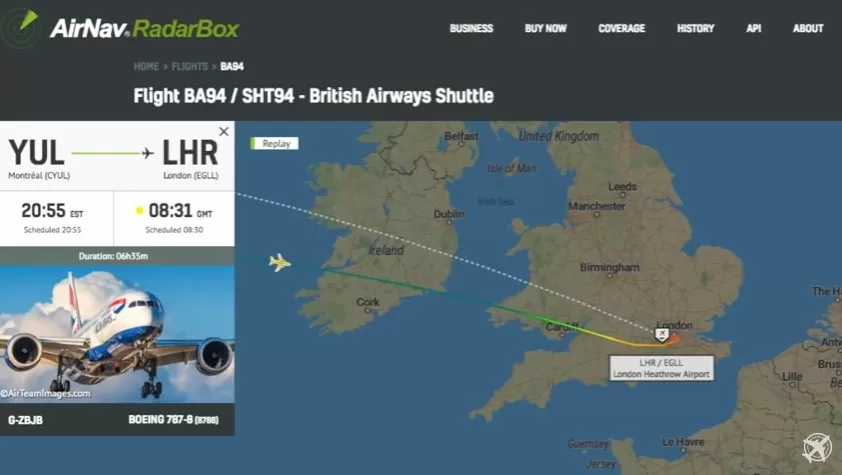This screenshot has width=842, height=475.
Task: Click the route arrow plane icon between YUL and LHR
Action: (x=148, y=154)
